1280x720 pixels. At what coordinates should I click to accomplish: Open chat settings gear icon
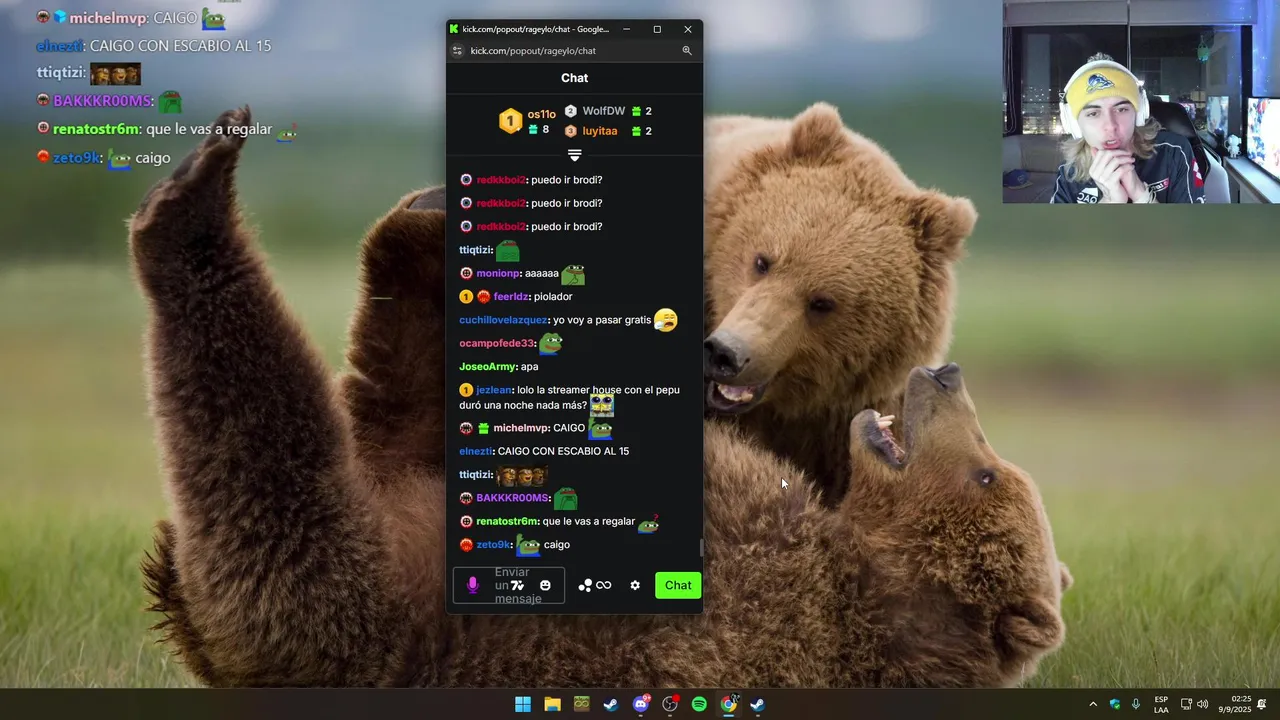point(635,585)
